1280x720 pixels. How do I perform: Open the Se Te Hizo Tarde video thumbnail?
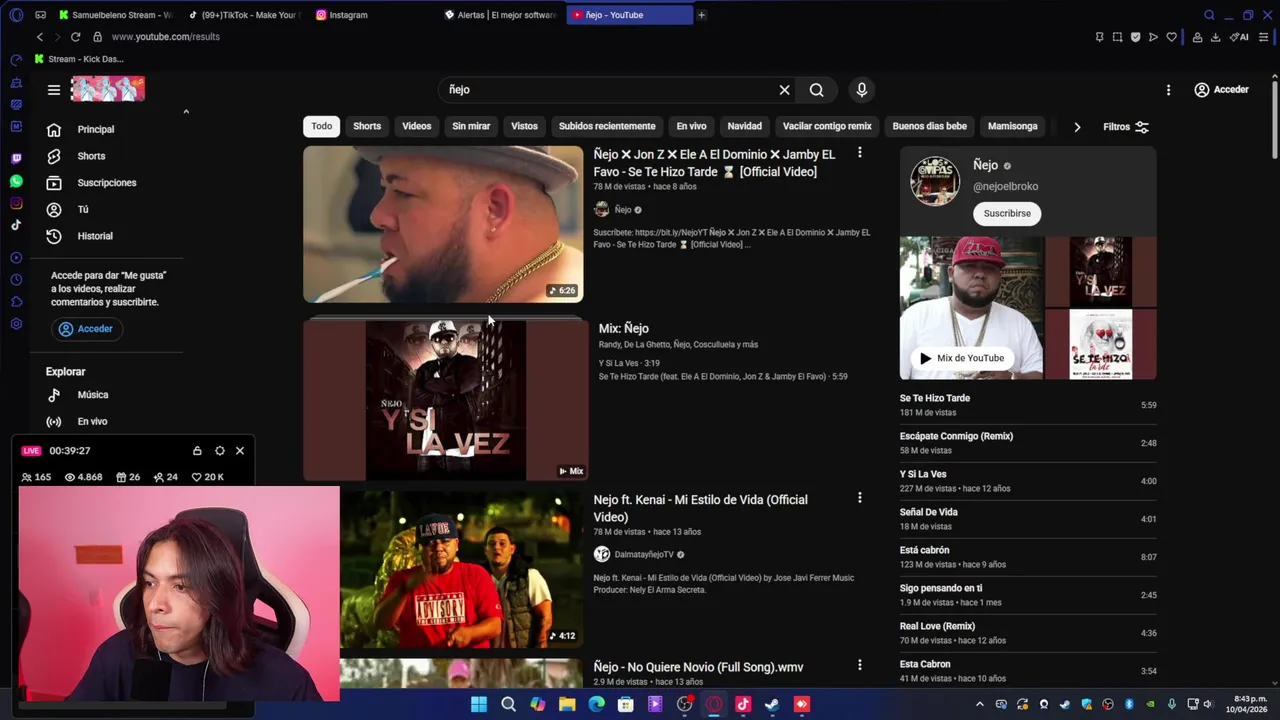tap(443, 224)
